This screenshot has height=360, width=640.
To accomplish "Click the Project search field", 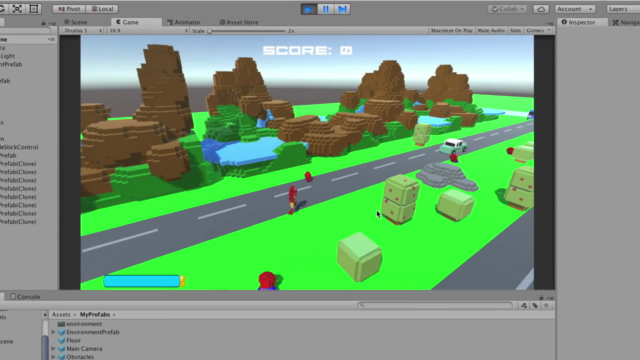I will point(435,305).
